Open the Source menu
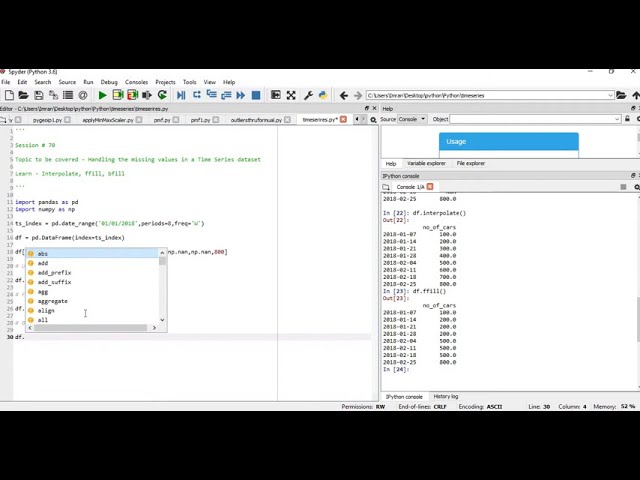640x480 pixels. tap(67, 82)
